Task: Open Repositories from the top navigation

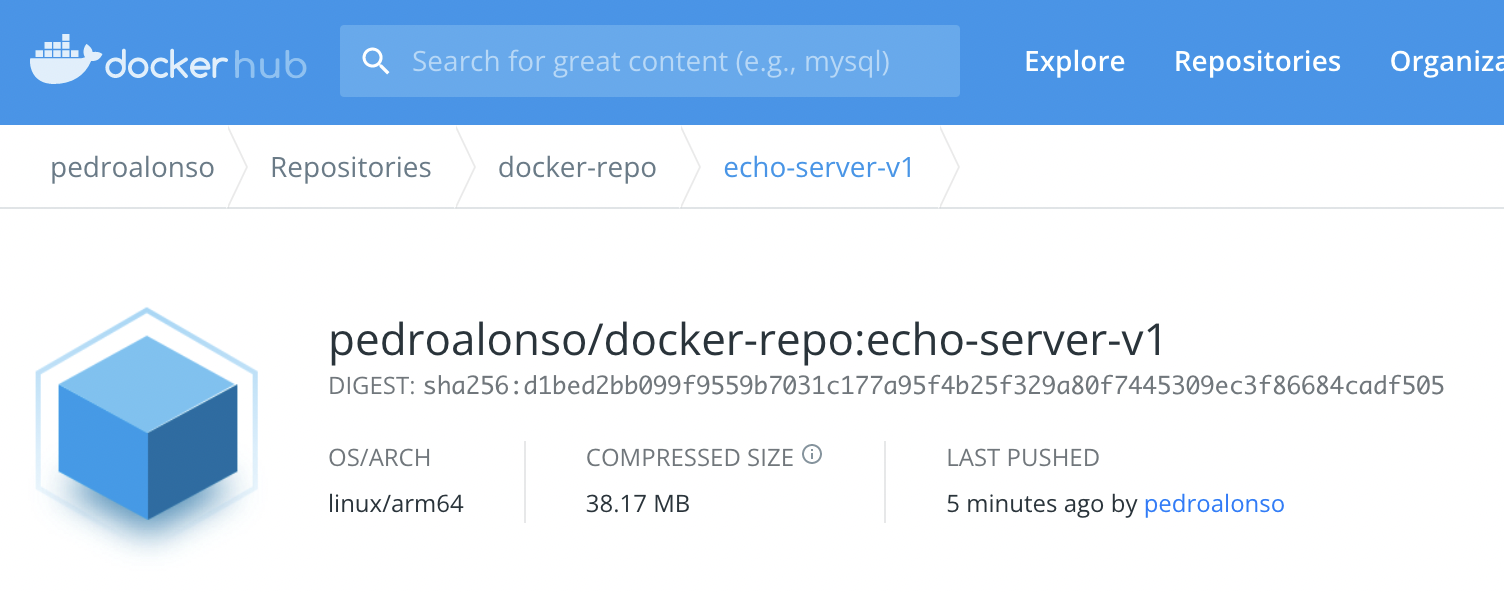Action: 1256,61
